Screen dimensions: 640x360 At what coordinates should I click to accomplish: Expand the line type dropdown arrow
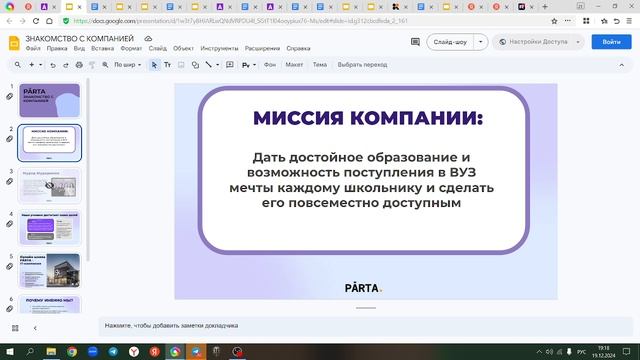(x=218, y=65)
